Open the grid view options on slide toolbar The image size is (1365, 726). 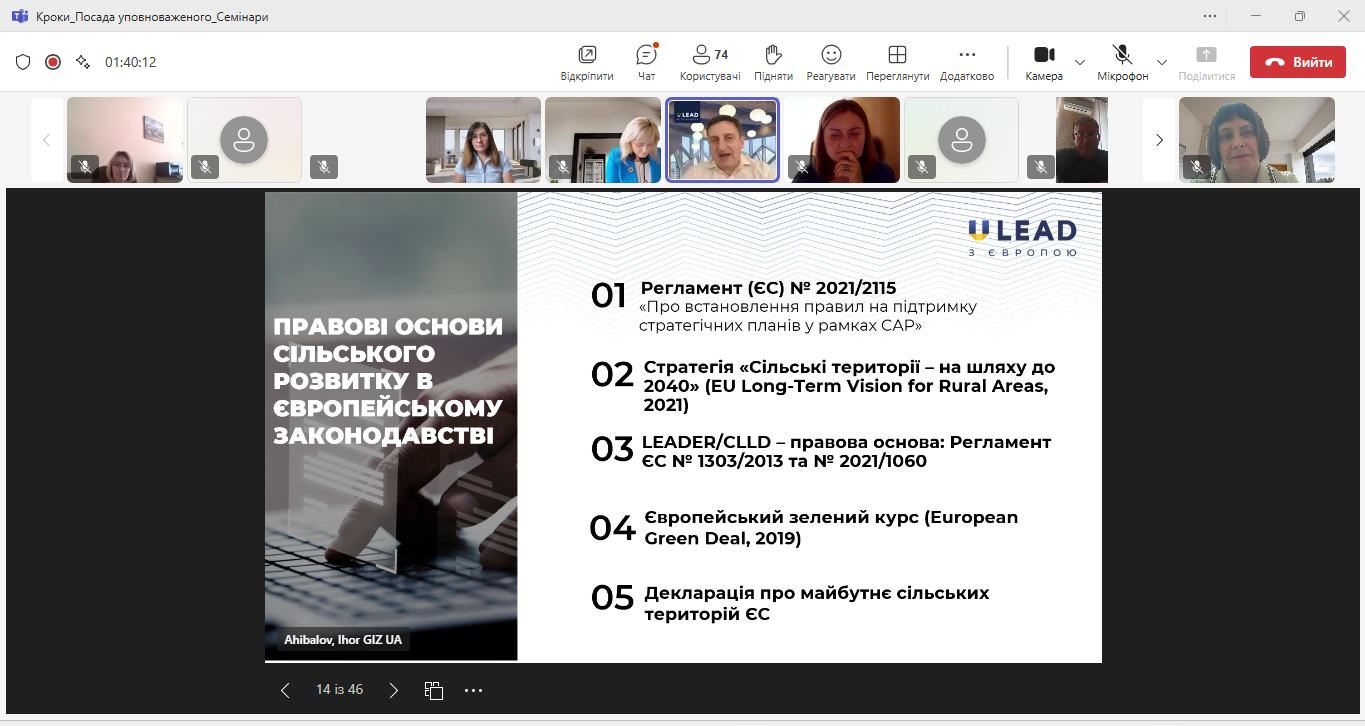click(x=433, y=690)
